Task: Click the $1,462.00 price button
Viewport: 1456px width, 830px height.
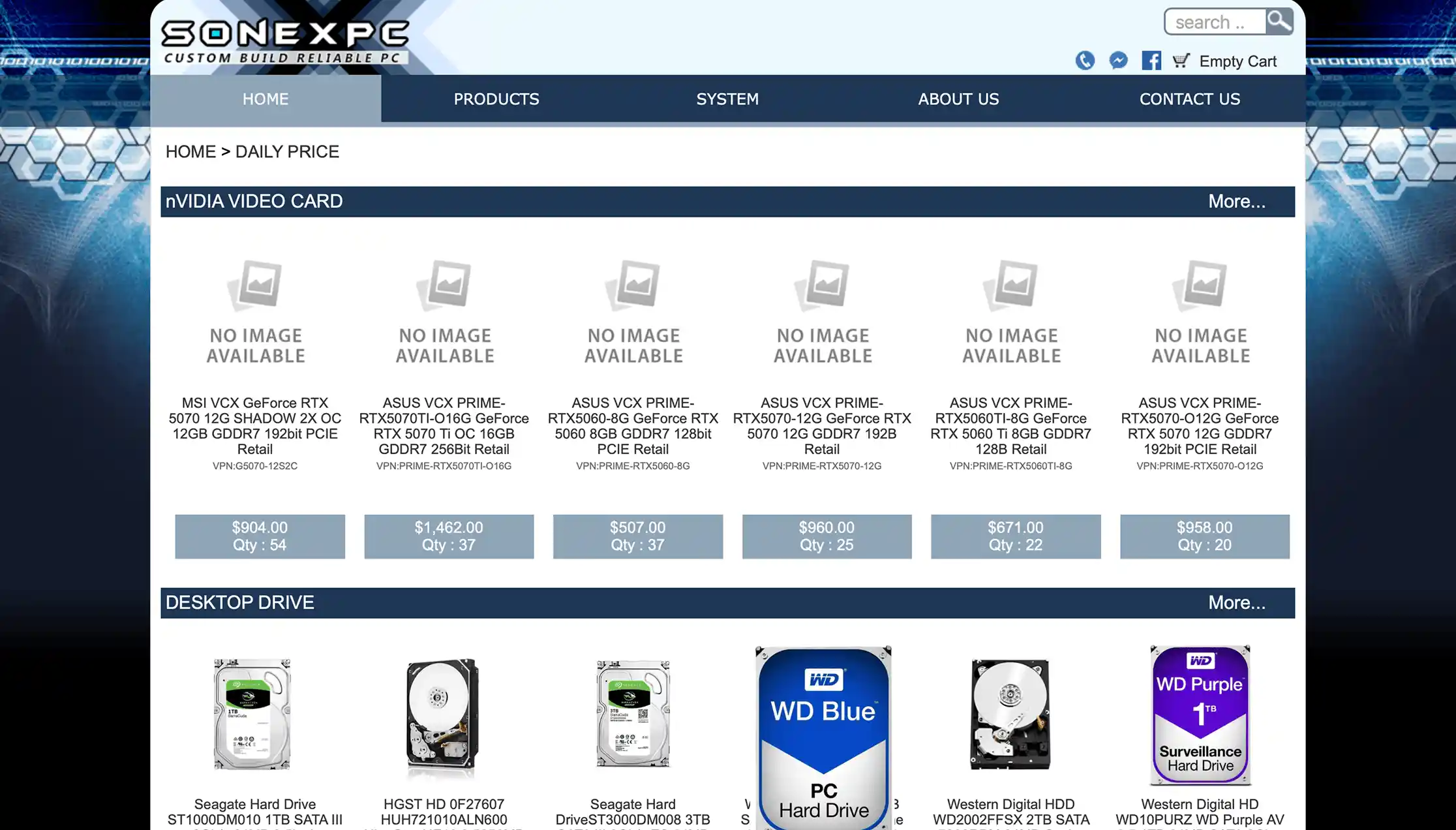Action: 449,536
